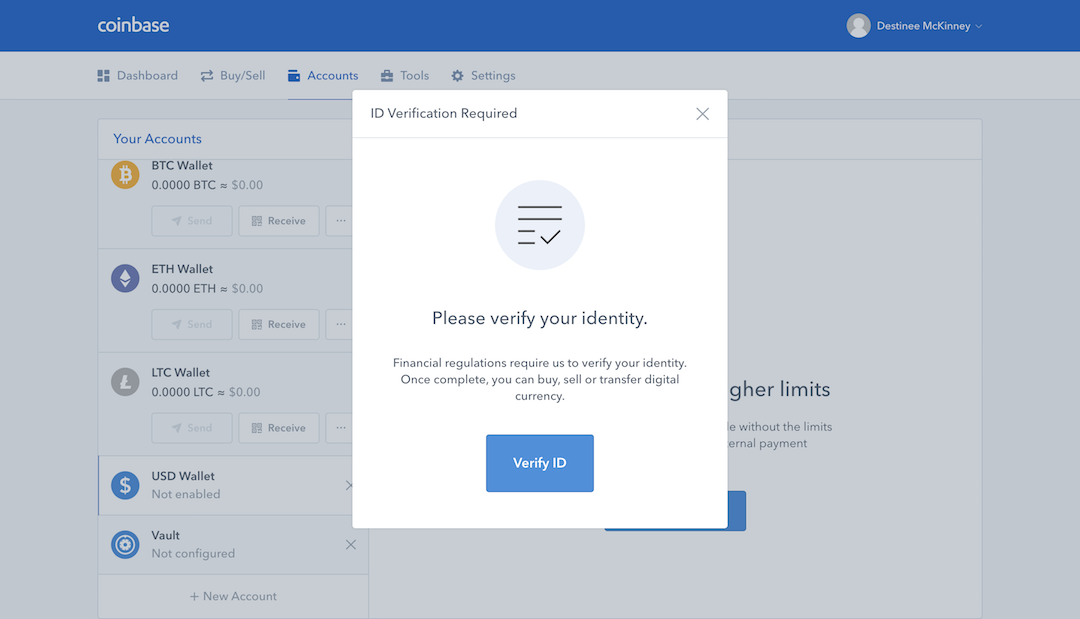The image size is (1080, 619).
Task: Click the Bitcoin wallet icon
Action: point(125,175)
